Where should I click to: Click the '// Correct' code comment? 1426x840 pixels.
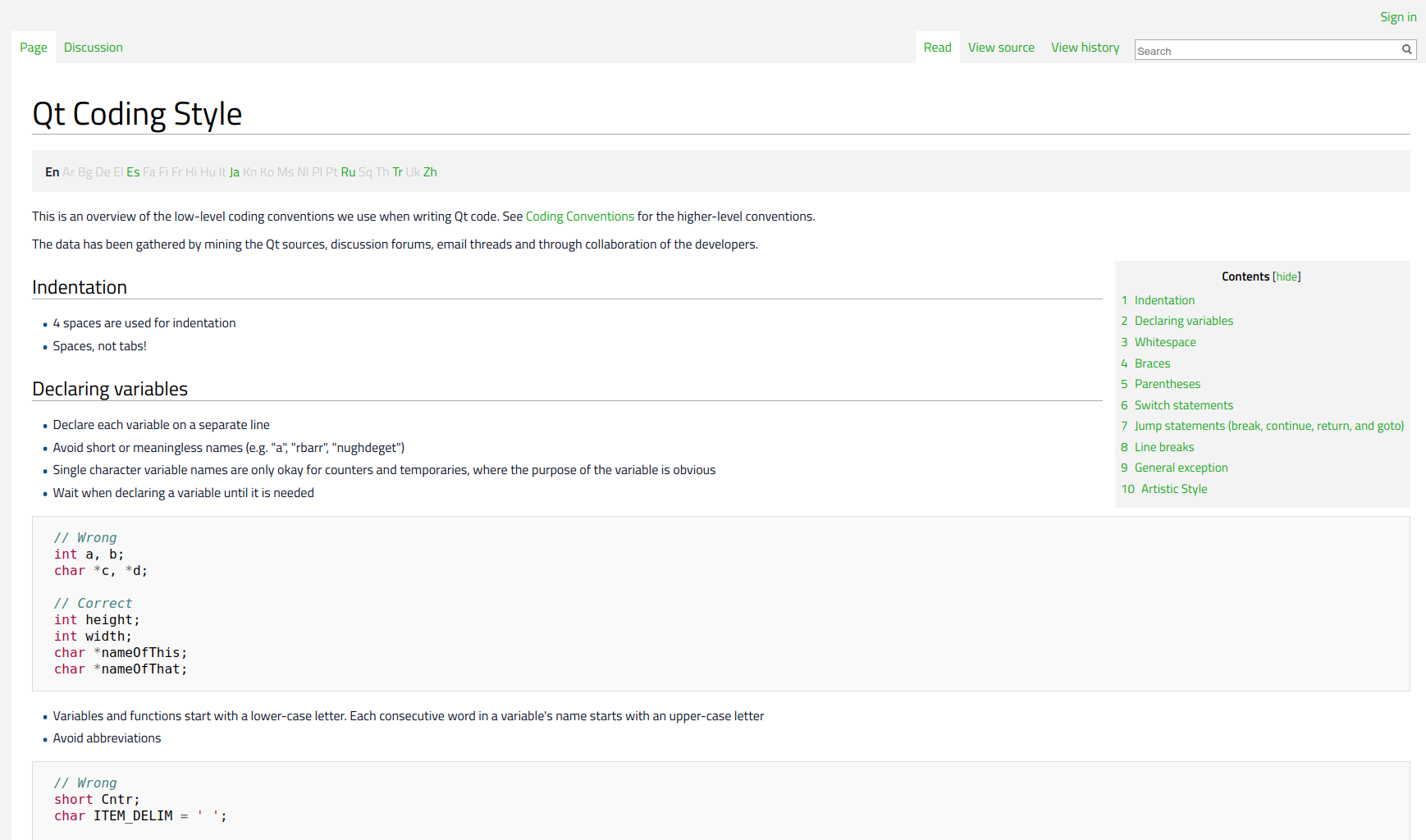[x=93, y=604]
